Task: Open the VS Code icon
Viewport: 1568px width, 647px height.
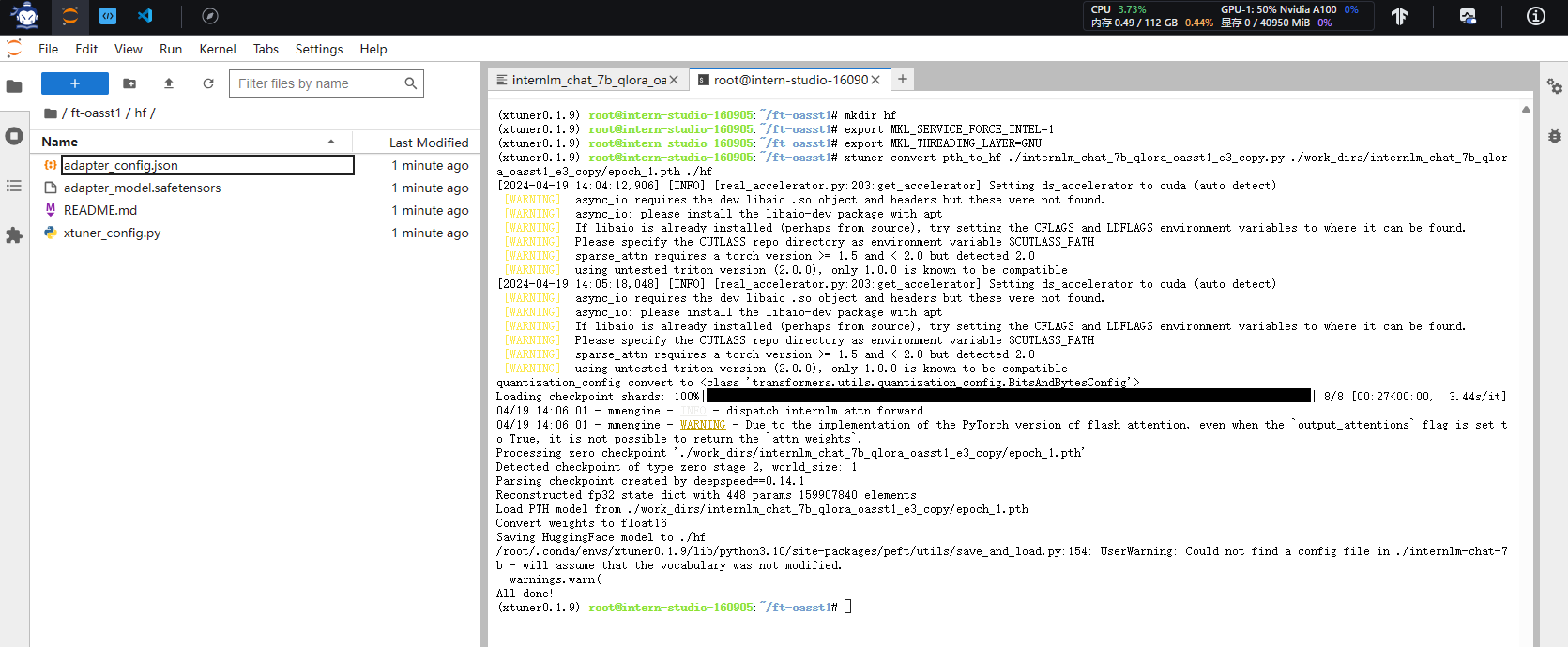Action: point(145,16)
